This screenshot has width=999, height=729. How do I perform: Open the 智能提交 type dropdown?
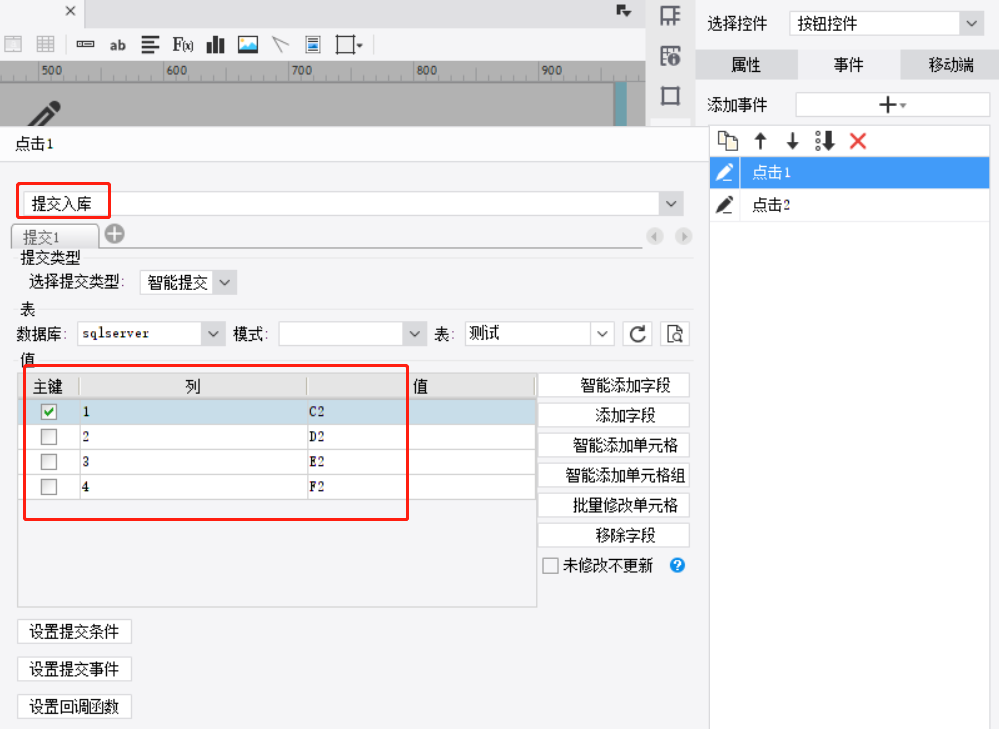click(x=225, y=282)
